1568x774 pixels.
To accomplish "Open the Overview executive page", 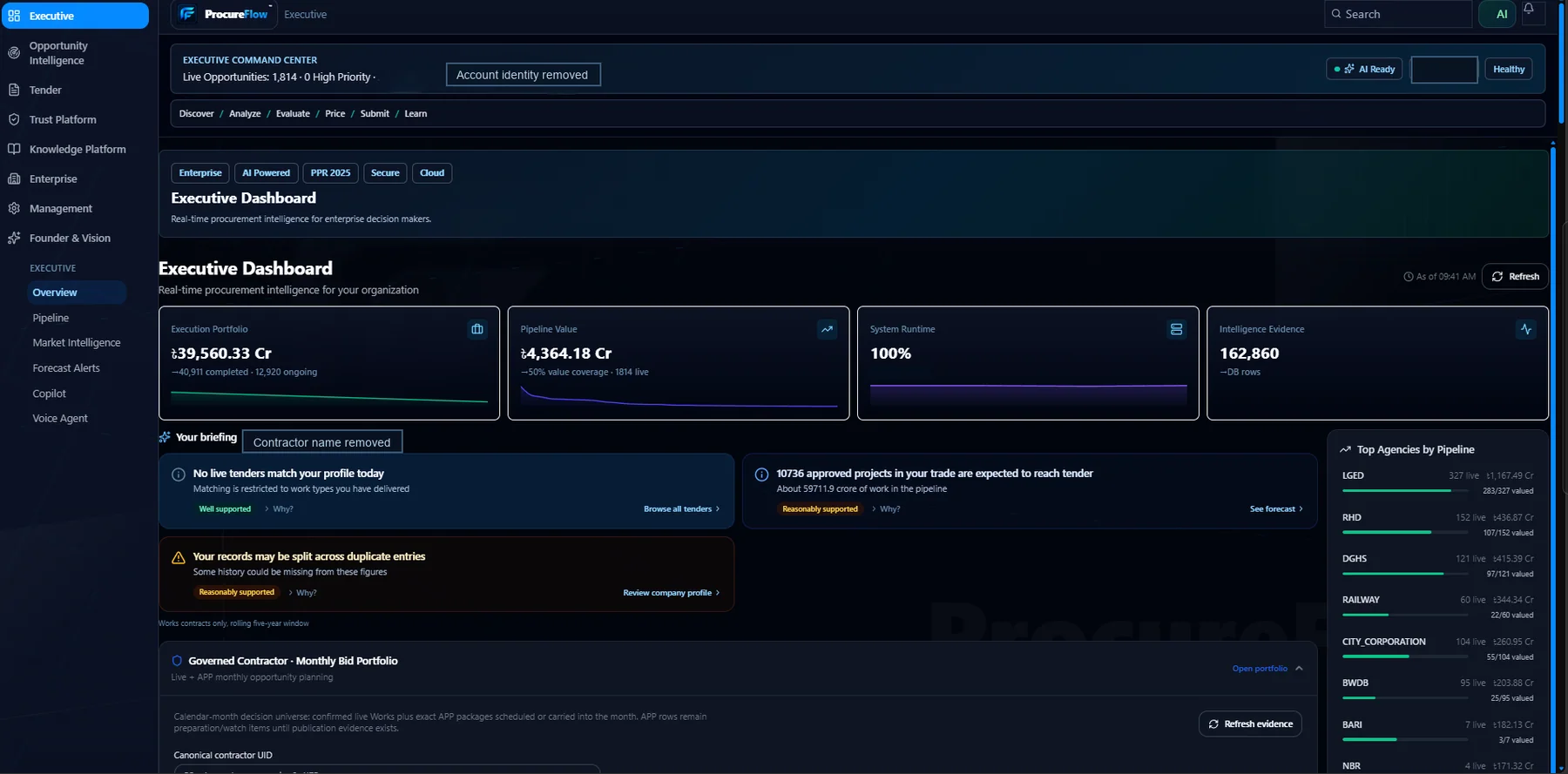I will click(x=76, y=293).
